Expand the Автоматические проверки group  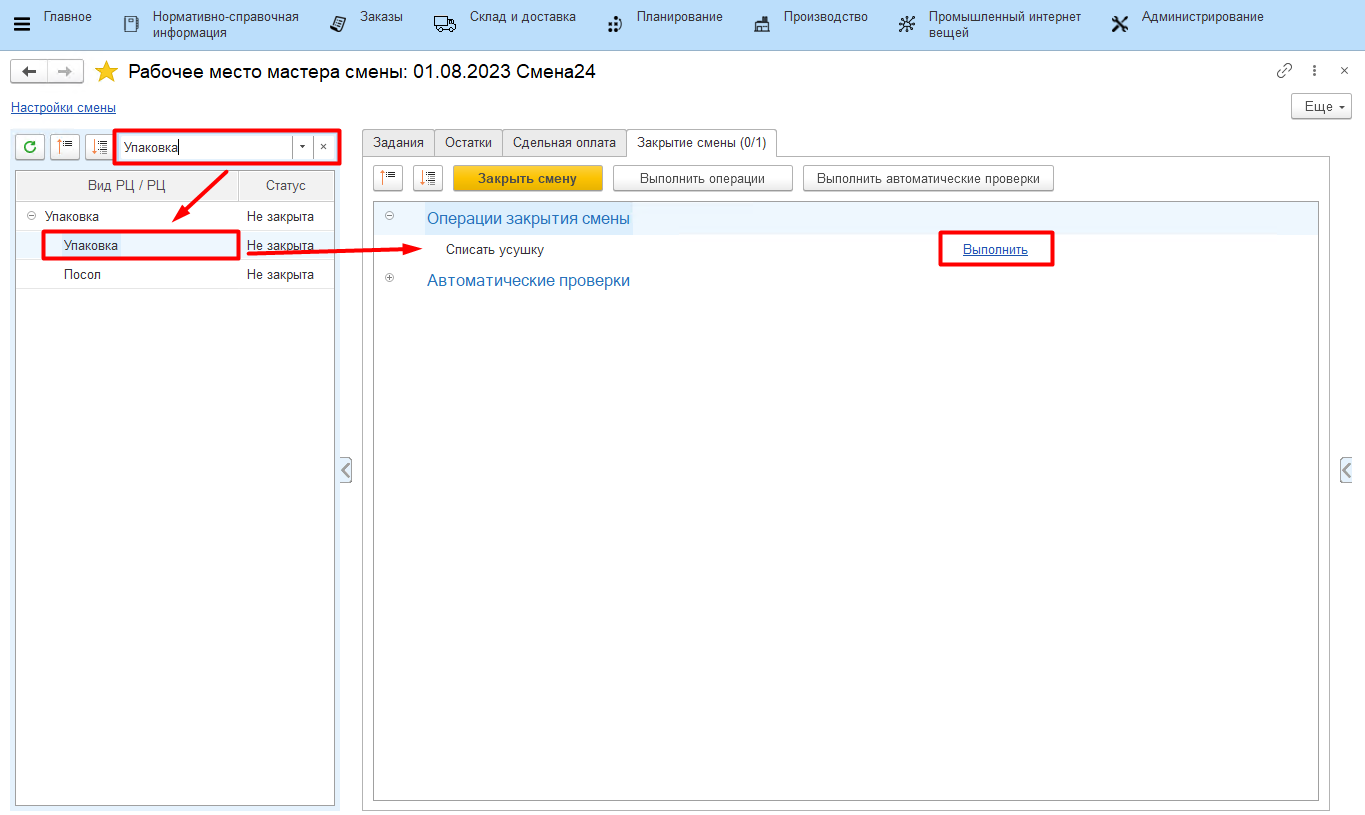coord(390,278)
